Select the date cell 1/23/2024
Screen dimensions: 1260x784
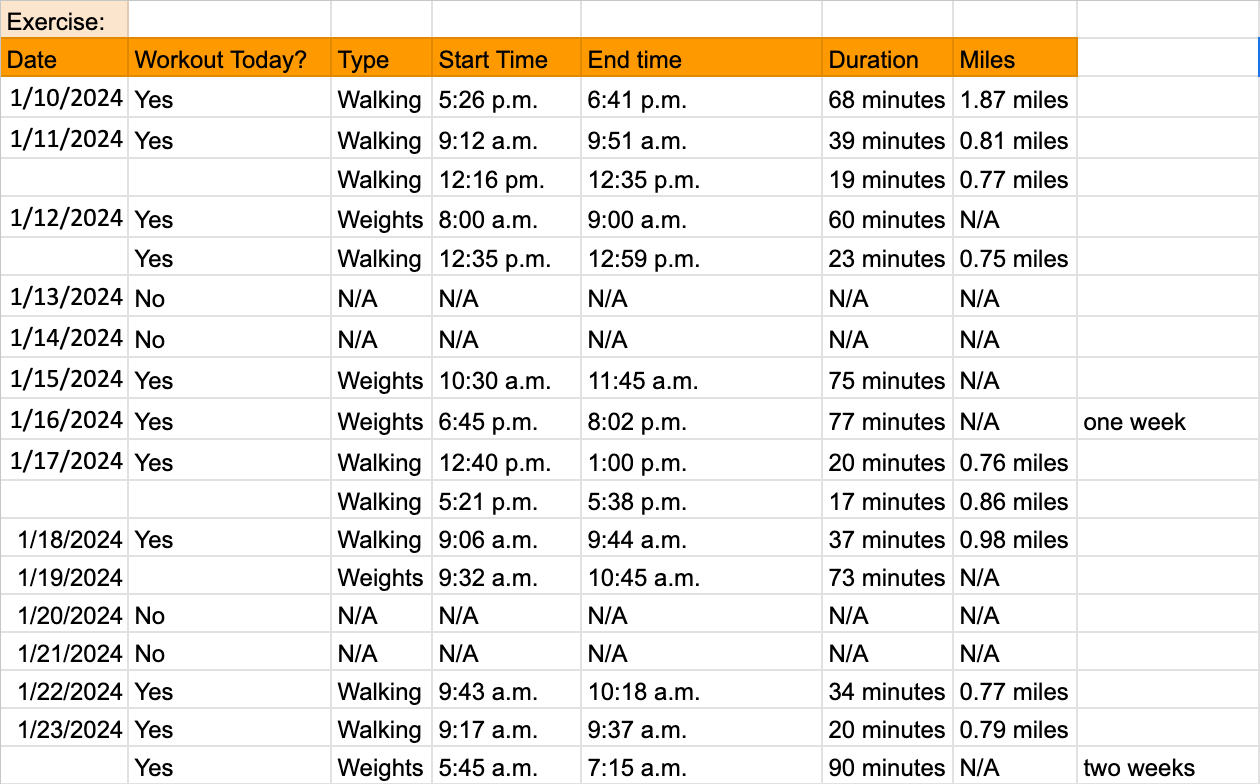(64, 728)
